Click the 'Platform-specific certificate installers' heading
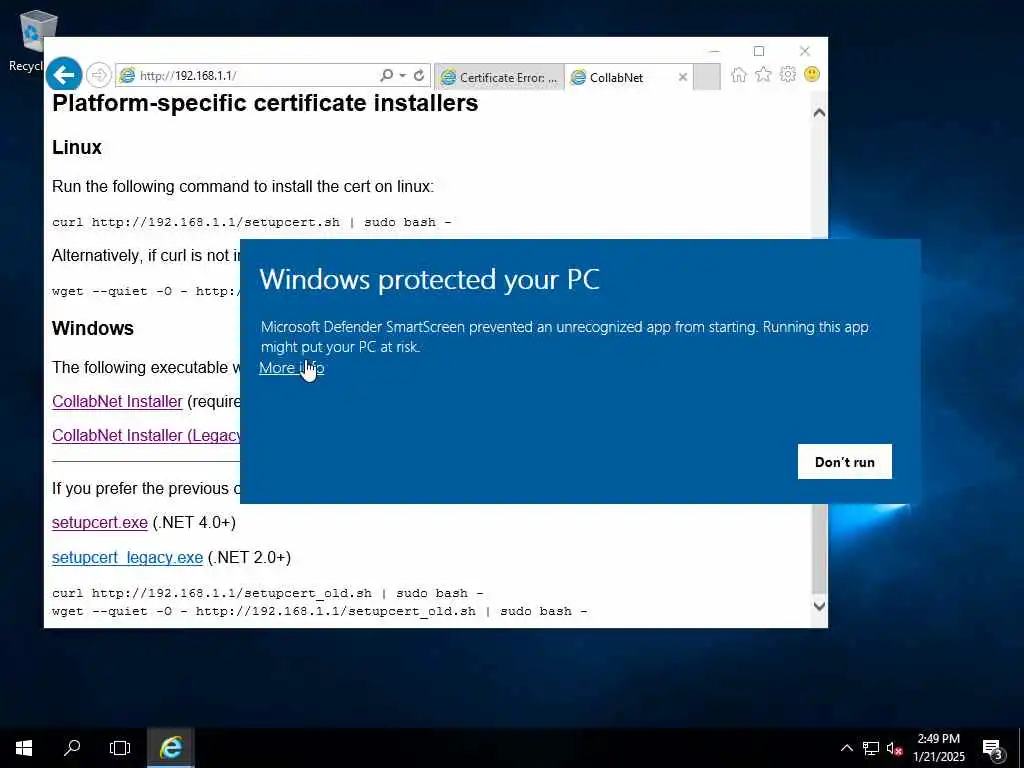 tap(265, 103)
